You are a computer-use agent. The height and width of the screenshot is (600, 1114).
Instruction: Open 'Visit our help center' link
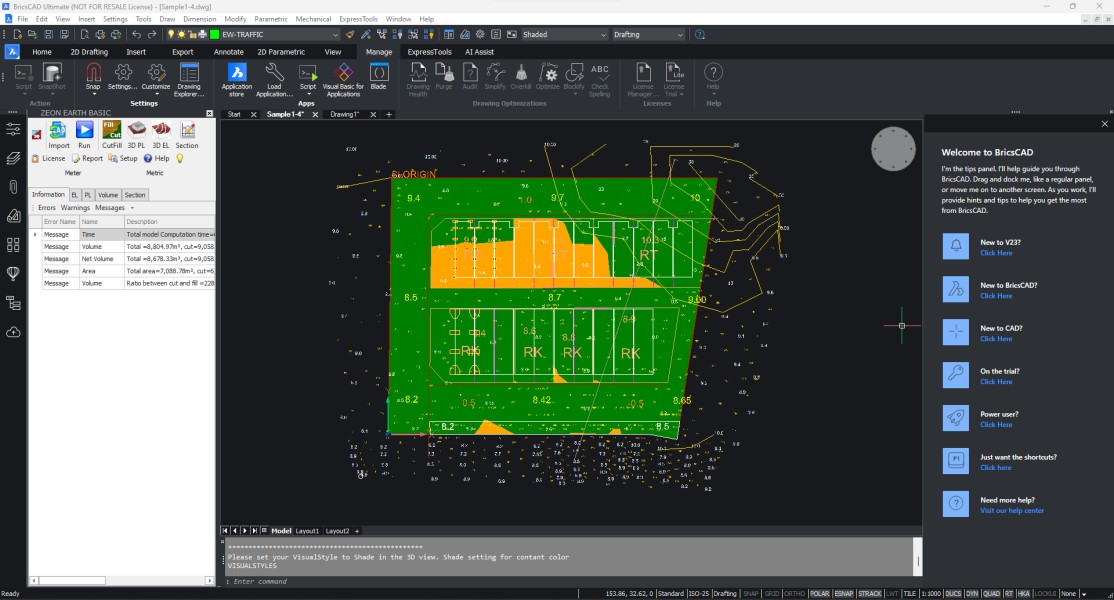pyautogui.click(x=1012, y=511)
